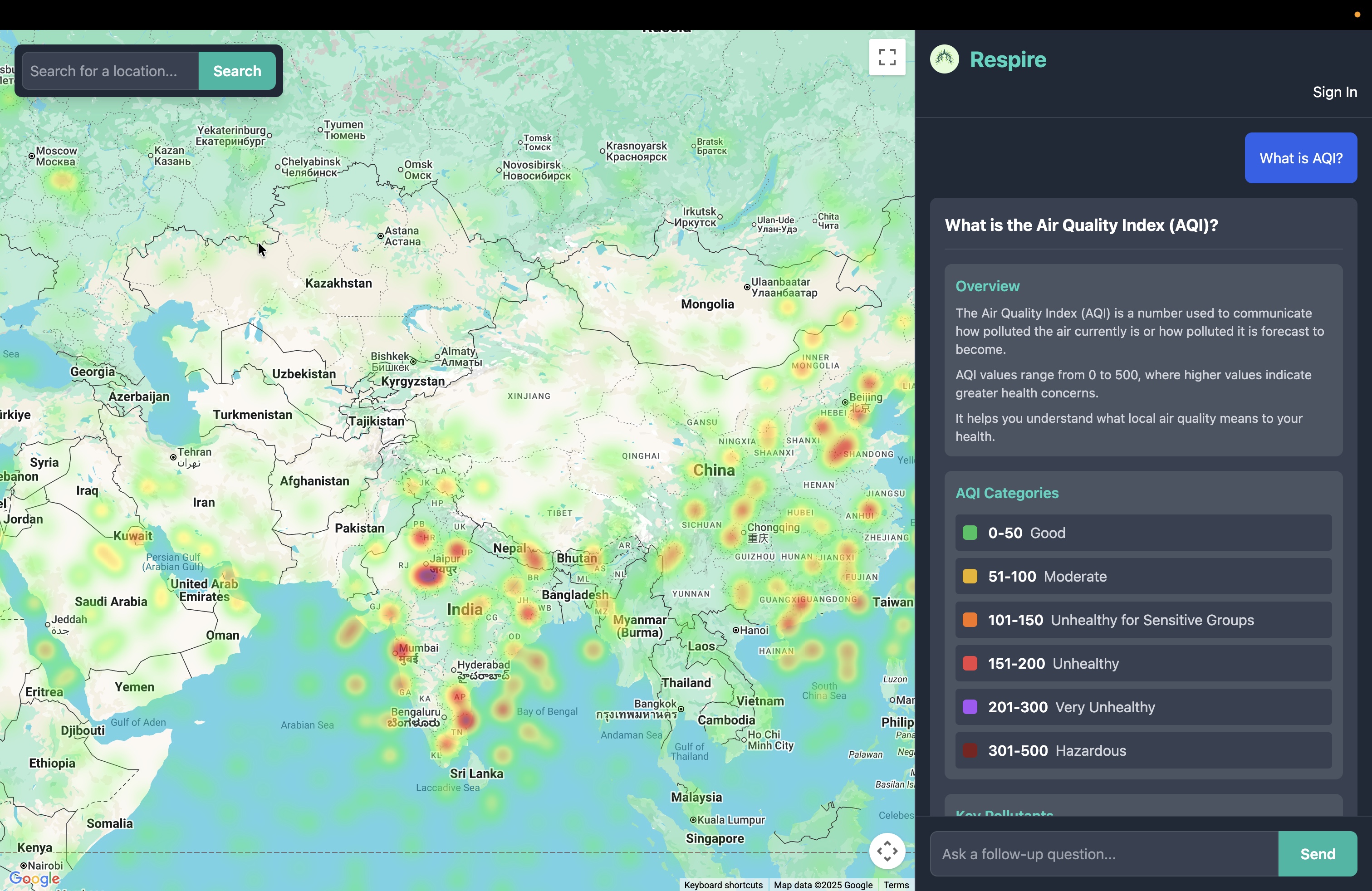
Task: Click the What is AQI? chat bubble
Action: [1300, 158]
